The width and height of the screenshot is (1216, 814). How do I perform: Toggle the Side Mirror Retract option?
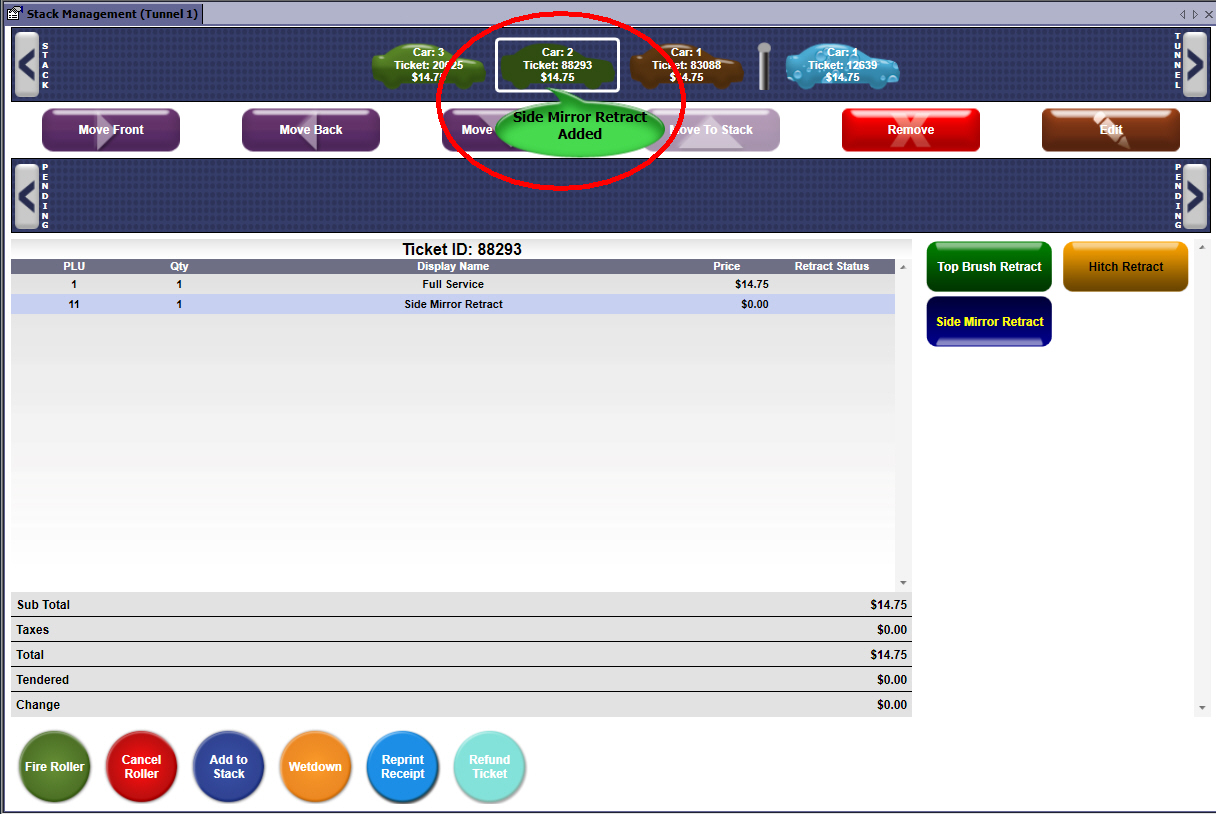click(x=989, y=322)
